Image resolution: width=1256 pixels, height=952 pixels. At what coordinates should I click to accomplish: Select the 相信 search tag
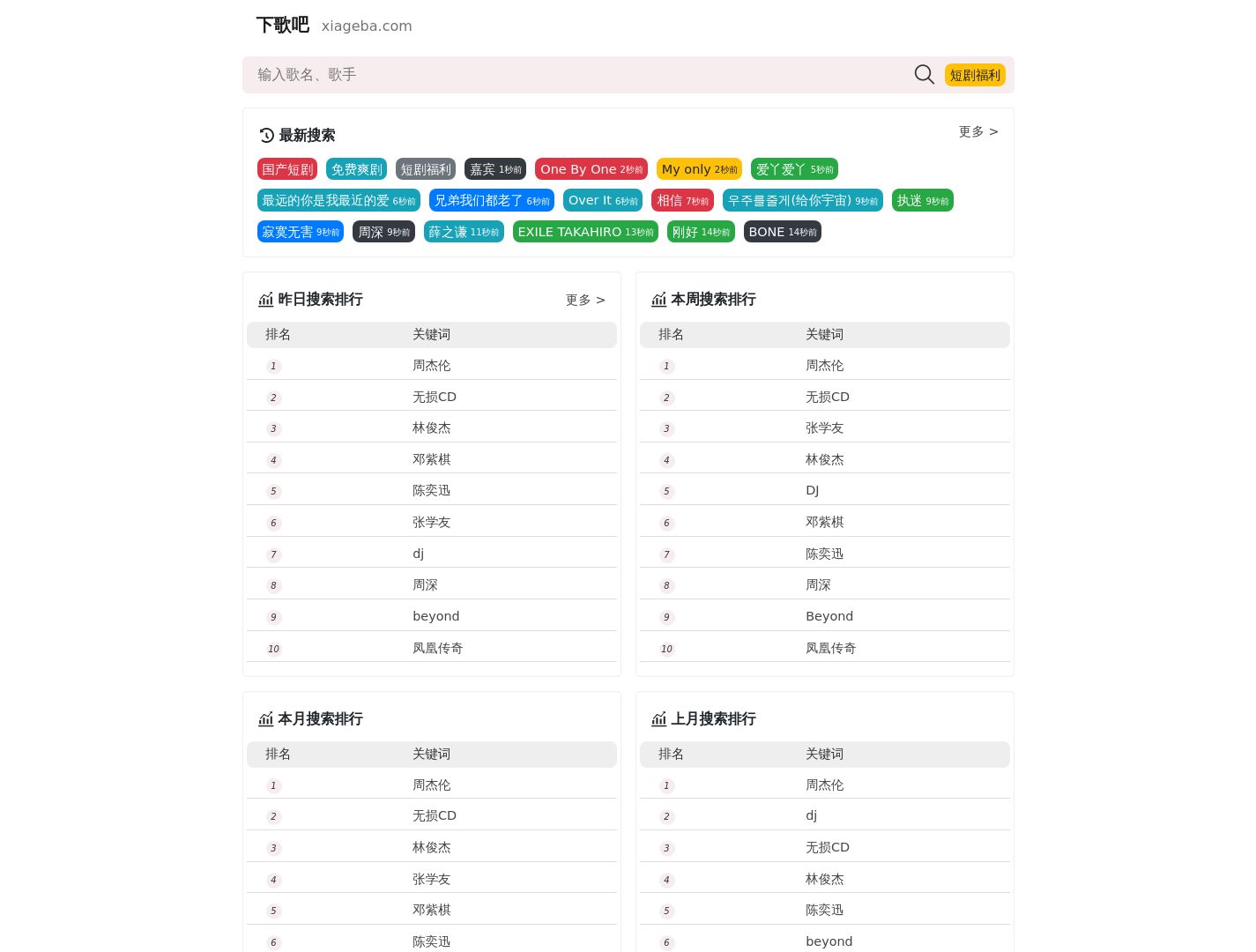[682, 200]
